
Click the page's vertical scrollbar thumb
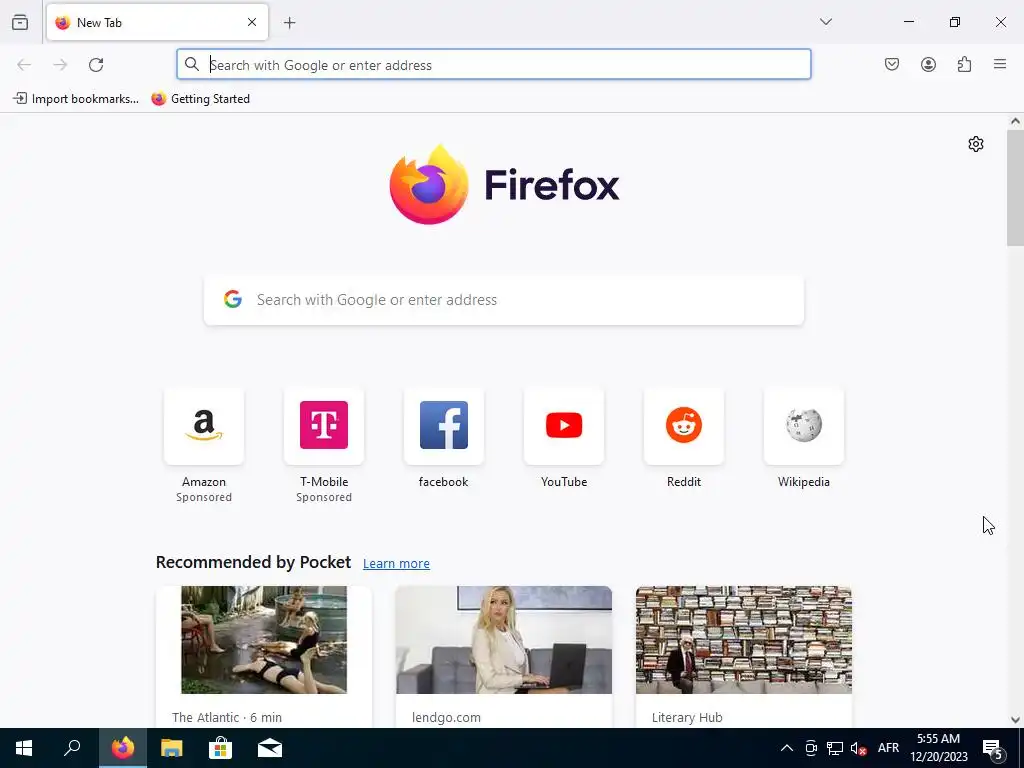1015,187
